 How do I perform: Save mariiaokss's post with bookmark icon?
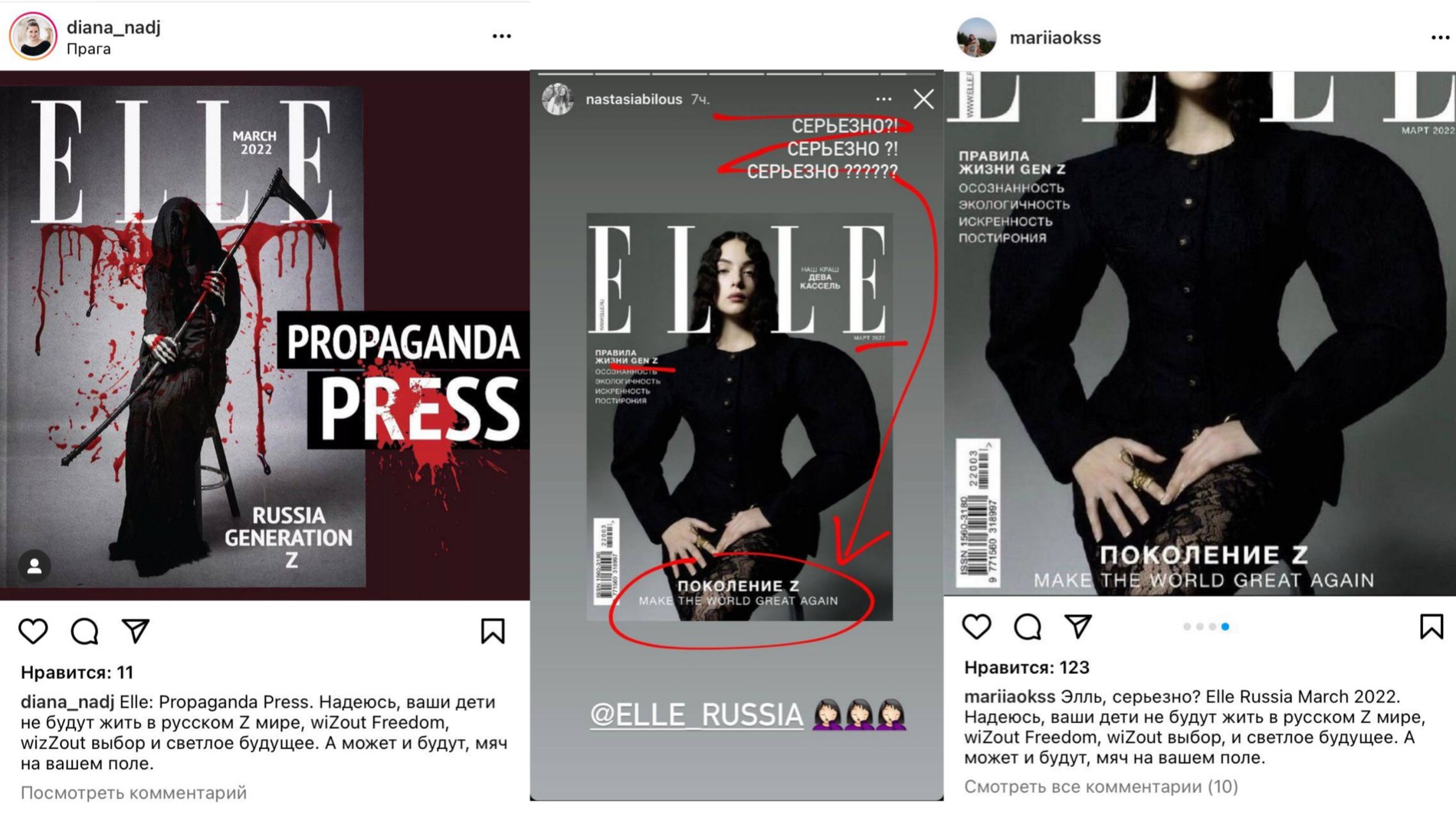pyautogui.click(x=1431, y=627)
